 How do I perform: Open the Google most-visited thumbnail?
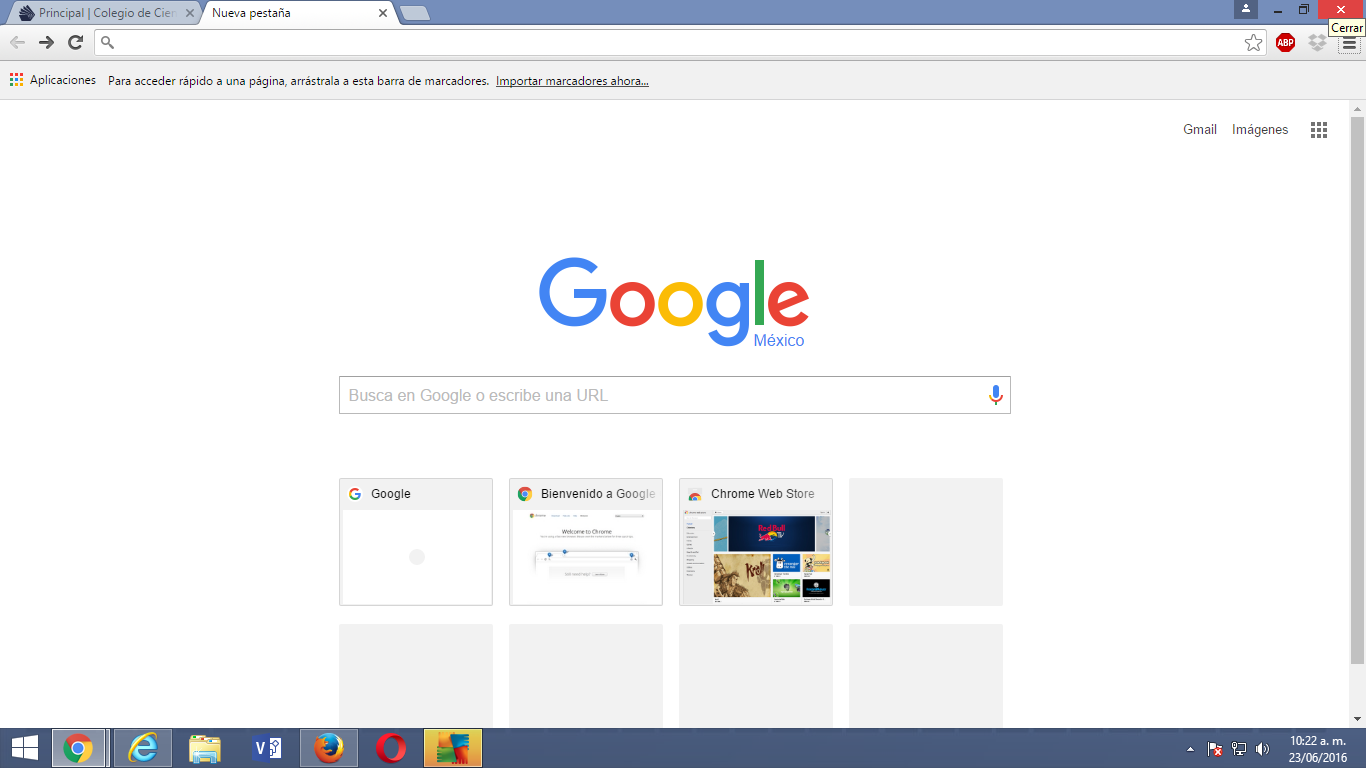pos(416,542)
